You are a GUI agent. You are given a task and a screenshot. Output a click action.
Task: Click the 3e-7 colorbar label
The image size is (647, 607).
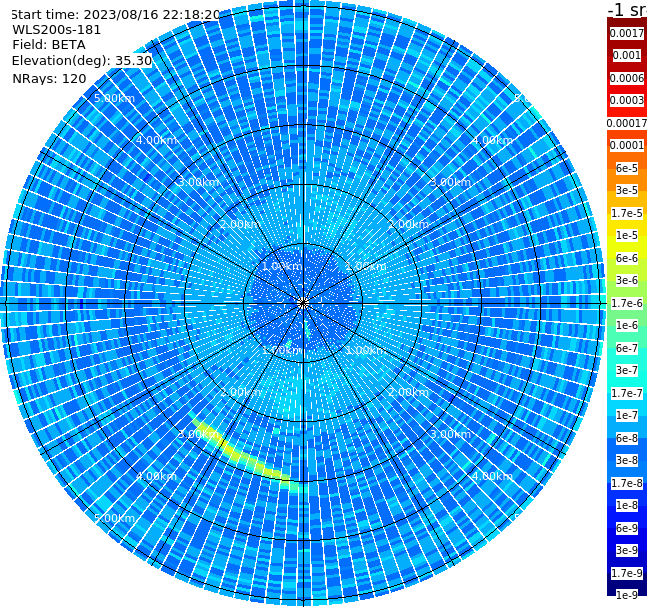click(627, 370)
